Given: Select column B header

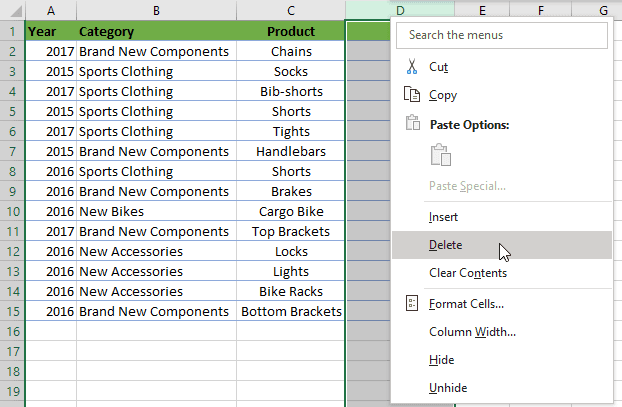Looking at the screenshot, I should coord(156,10).
